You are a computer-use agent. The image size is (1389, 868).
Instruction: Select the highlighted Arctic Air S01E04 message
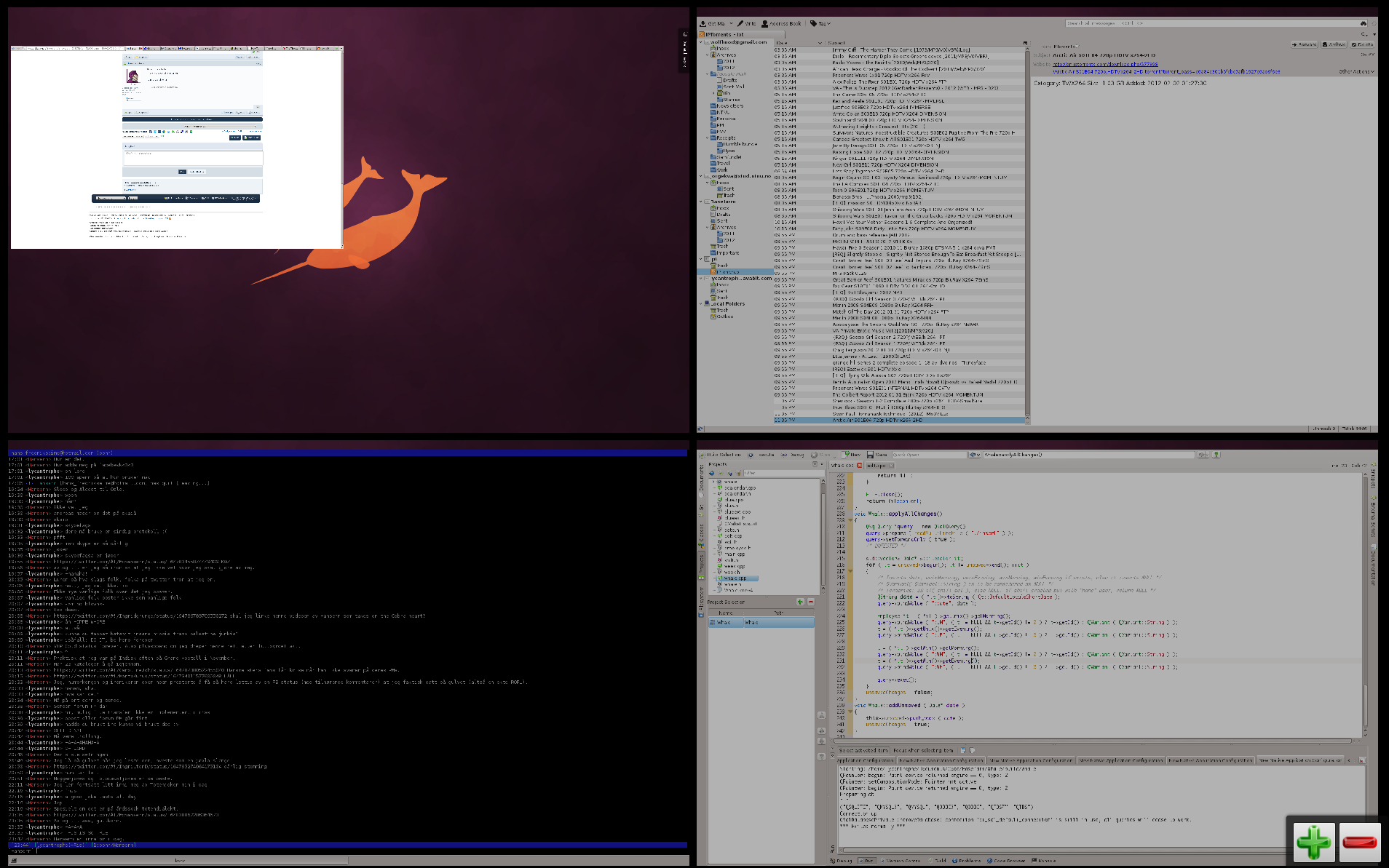(x=899, y=420)
